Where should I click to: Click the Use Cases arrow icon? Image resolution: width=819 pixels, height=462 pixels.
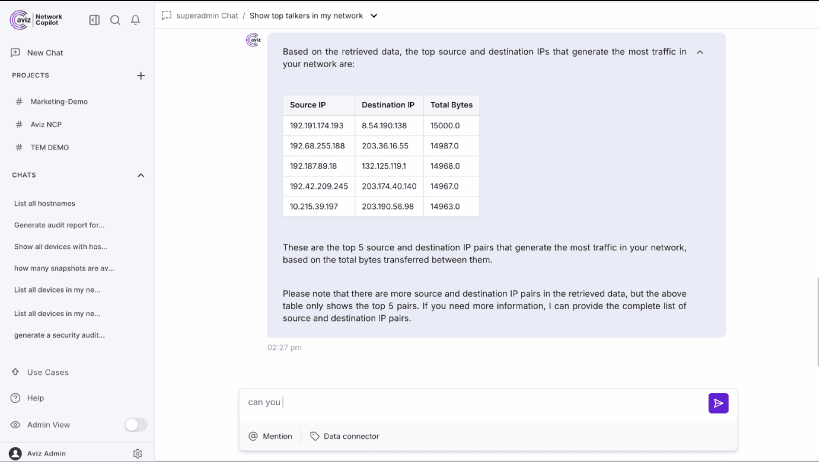tap(15, 372)
